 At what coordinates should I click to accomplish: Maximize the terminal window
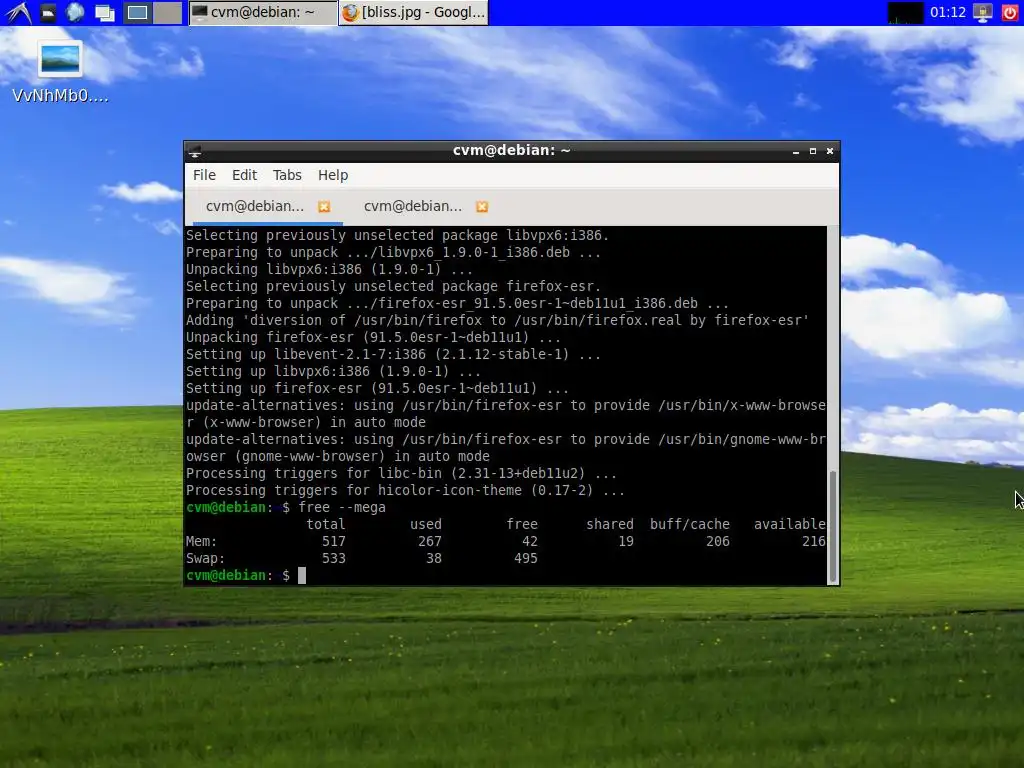[x=813, y=152]
